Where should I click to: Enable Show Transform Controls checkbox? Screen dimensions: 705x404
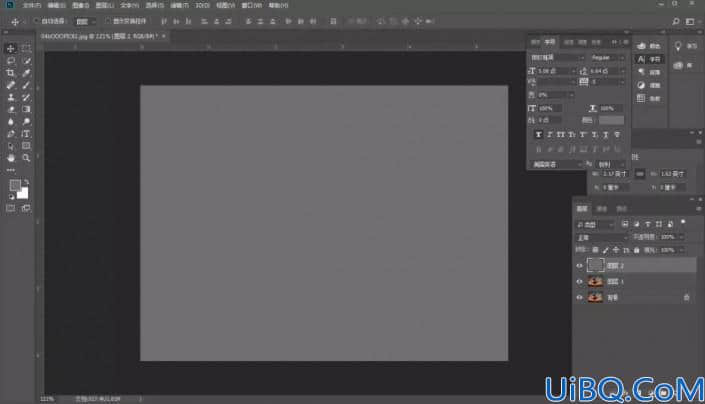(x=107, y=21)
